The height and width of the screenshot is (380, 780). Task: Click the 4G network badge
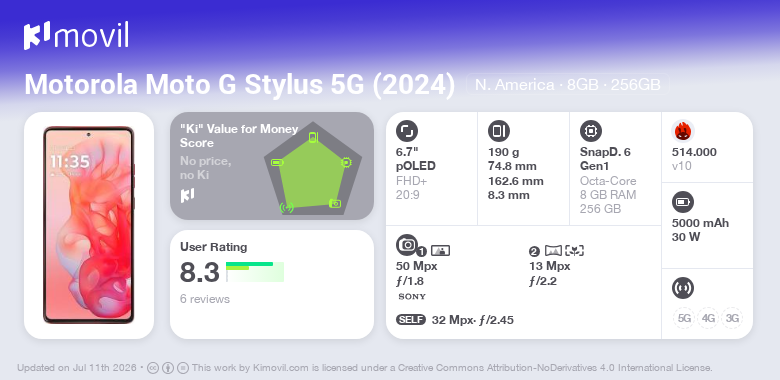click(708, 318)
